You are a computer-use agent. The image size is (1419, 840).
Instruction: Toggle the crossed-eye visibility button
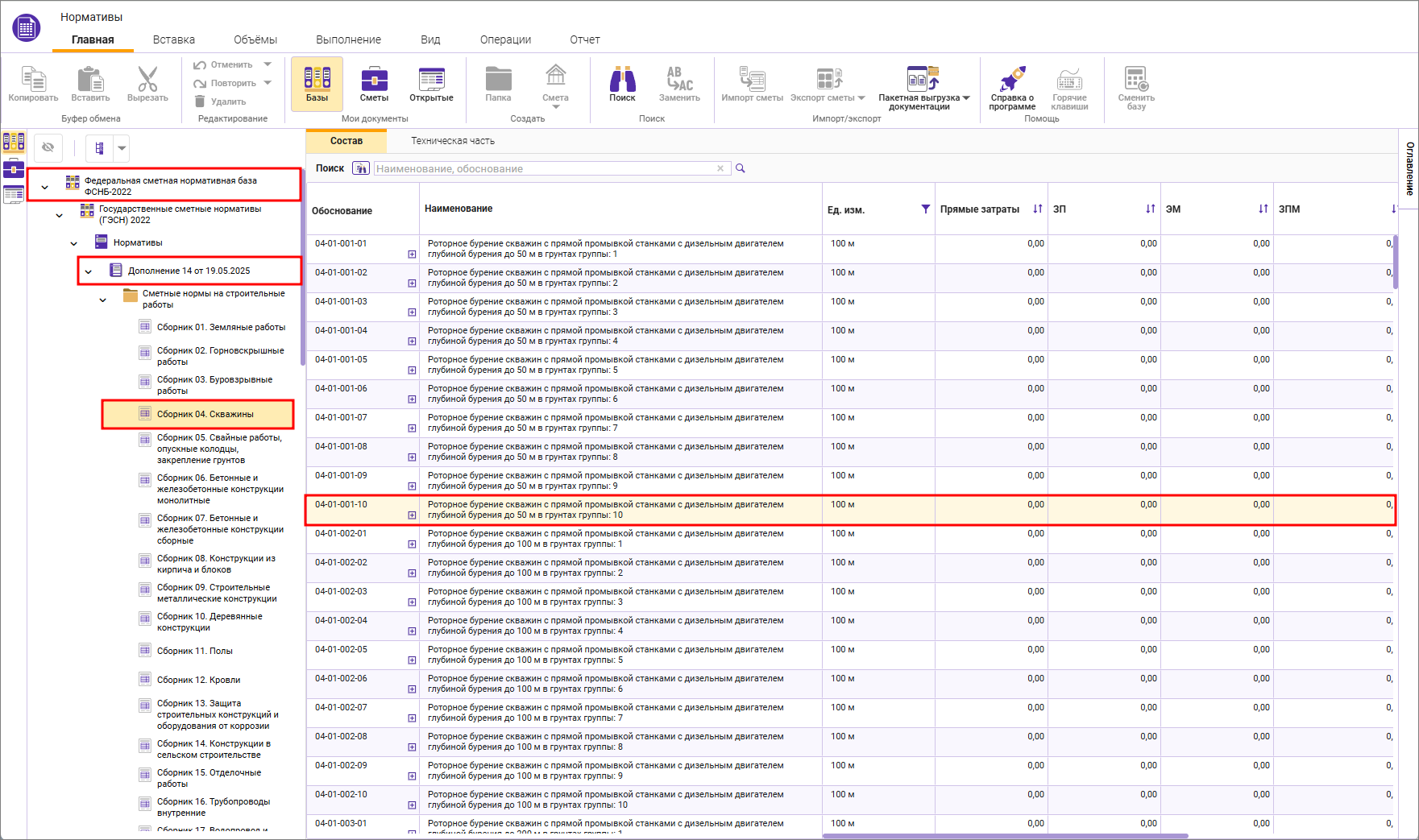pos(48,147)
